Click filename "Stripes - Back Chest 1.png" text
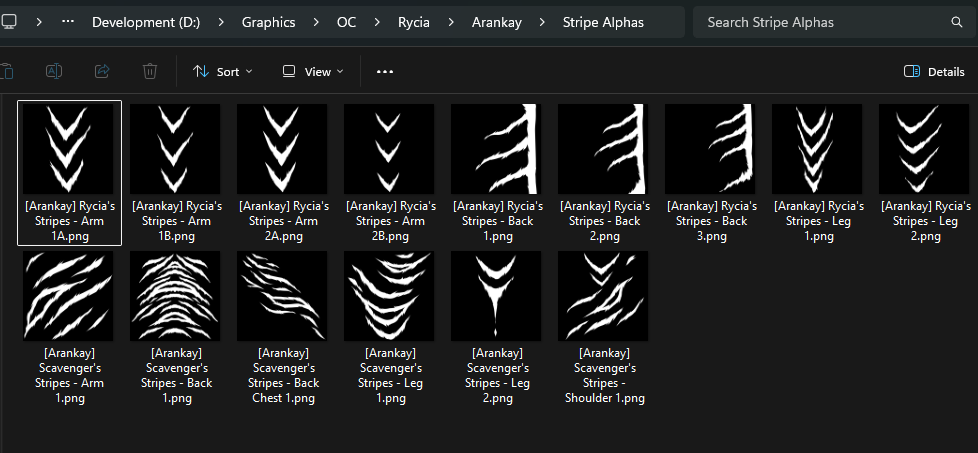Viewport: 978px width, 453px height. point(284,390)
